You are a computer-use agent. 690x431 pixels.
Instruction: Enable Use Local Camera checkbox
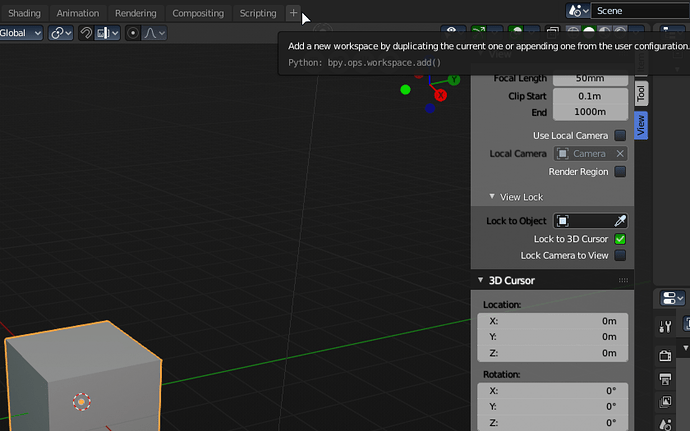click(620, 135)
